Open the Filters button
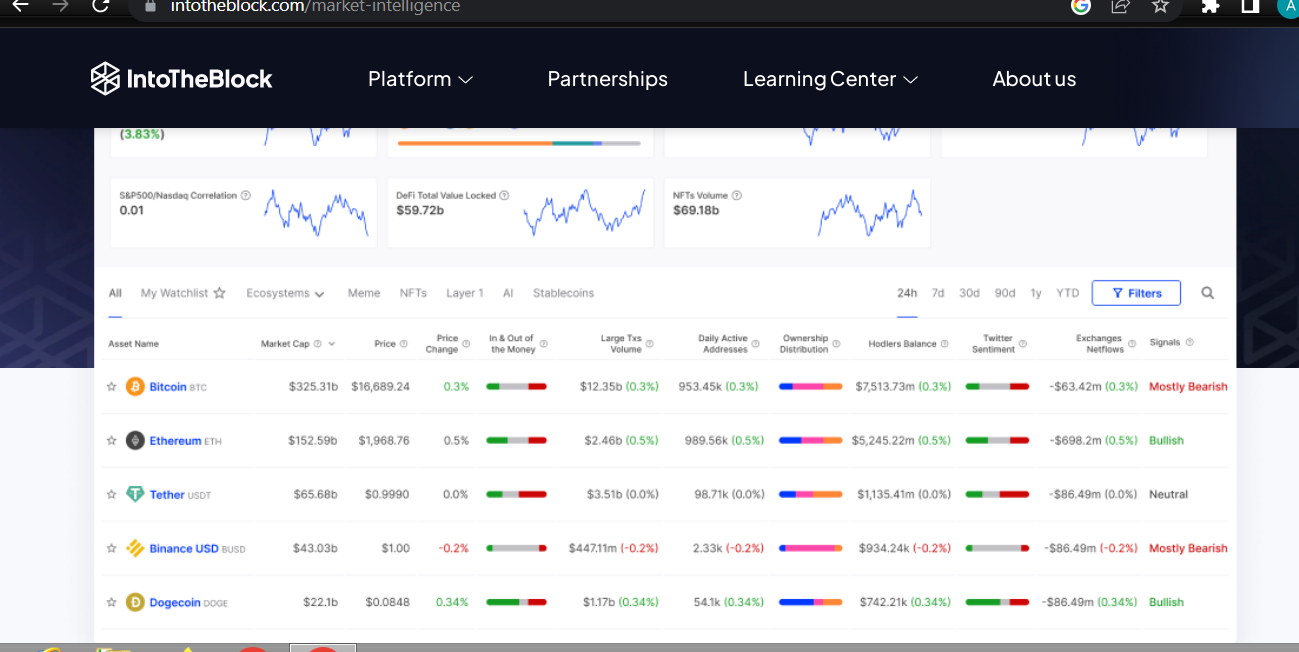The image size is (1299, 652). pos(1136,293)
